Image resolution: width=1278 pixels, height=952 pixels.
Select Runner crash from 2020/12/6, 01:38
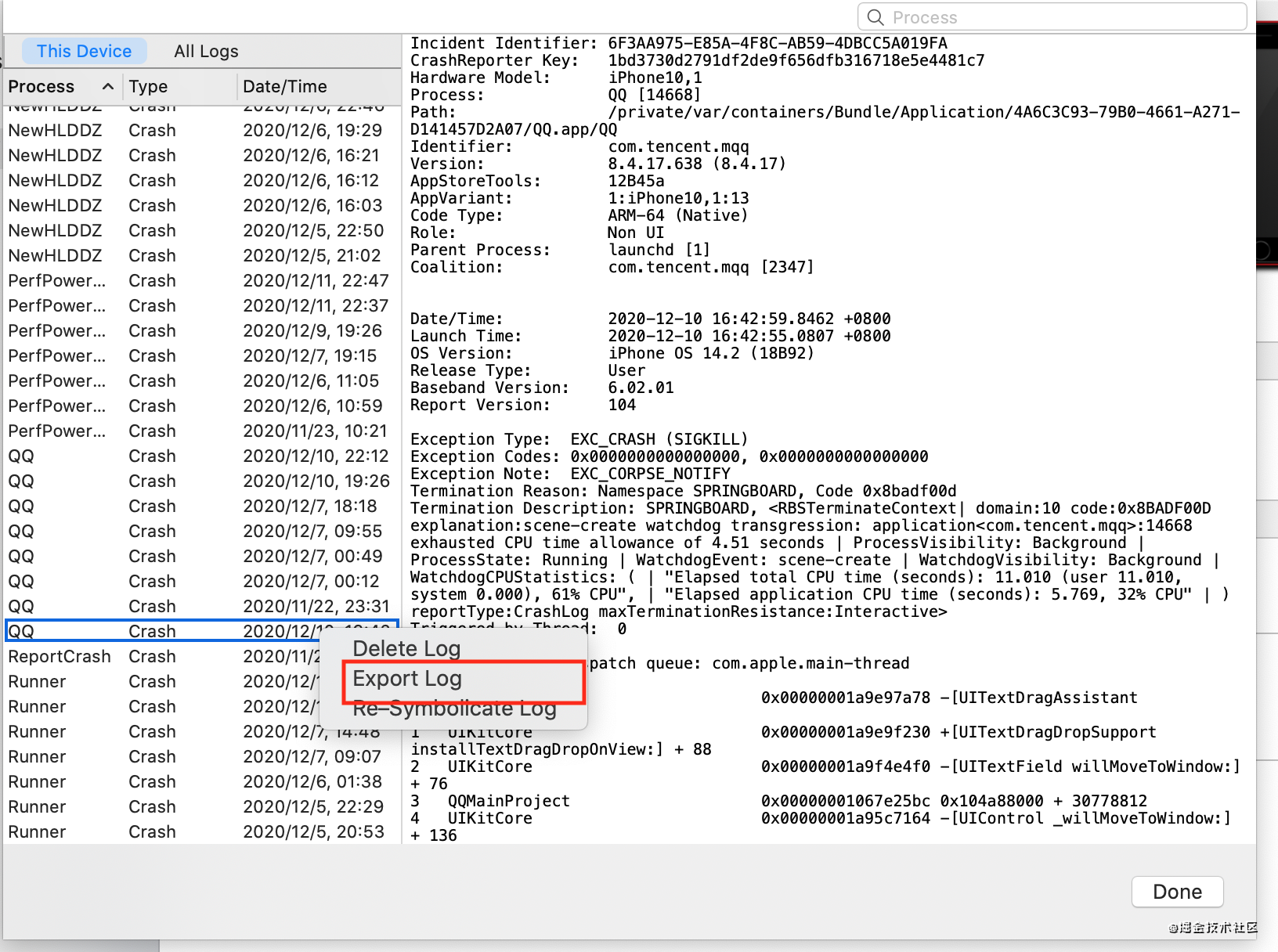tap(202, 781)
